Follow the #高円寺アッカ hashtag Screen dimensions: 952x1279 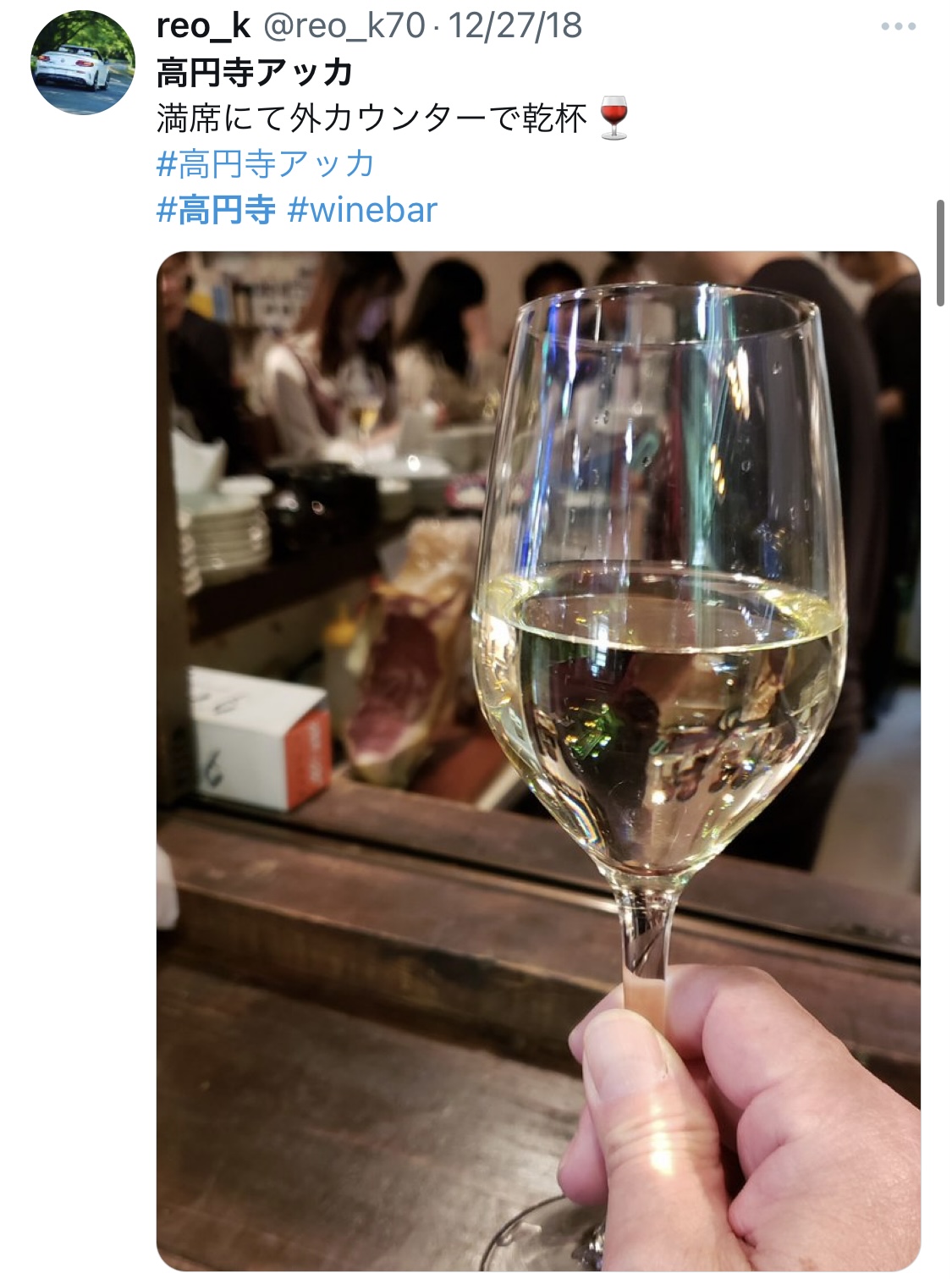click(266, 164)
